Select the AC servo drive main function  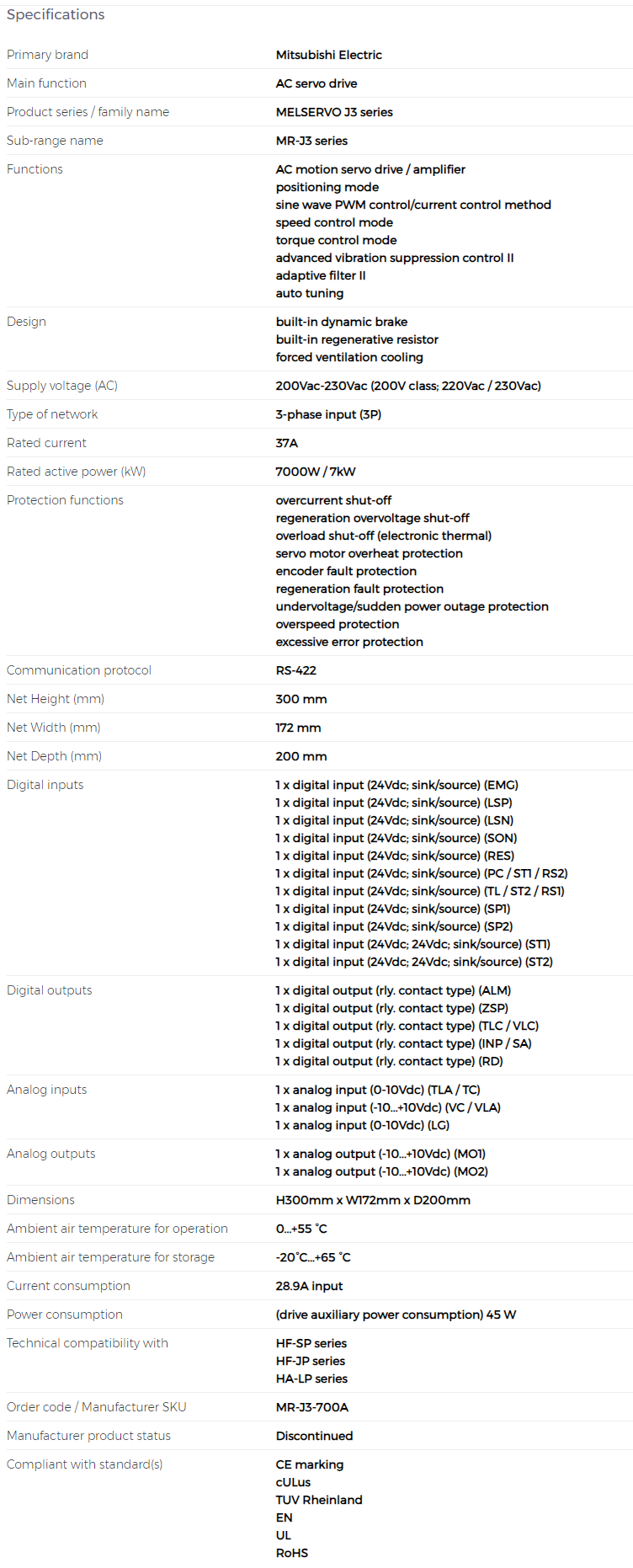(316, 83)
